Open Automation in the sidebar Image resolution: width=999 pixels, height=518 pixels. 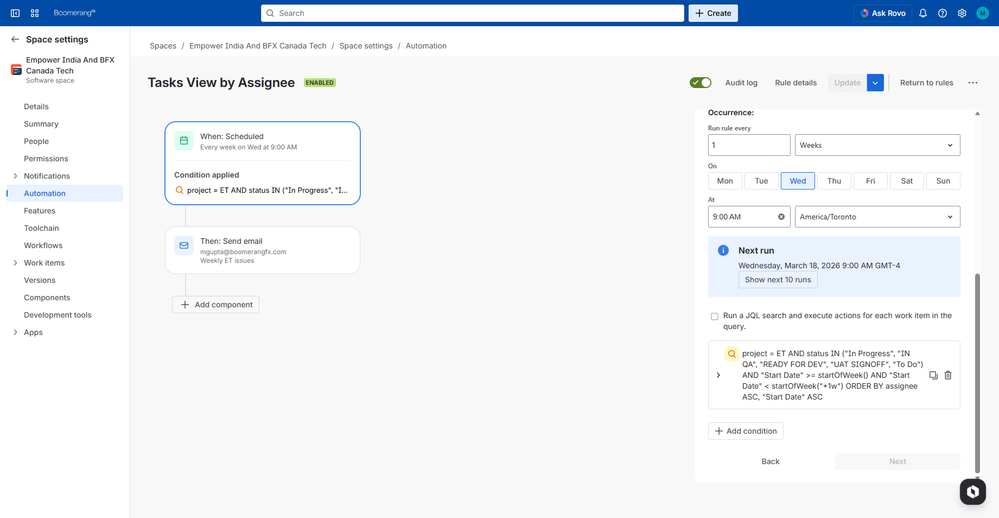[64, 193]
